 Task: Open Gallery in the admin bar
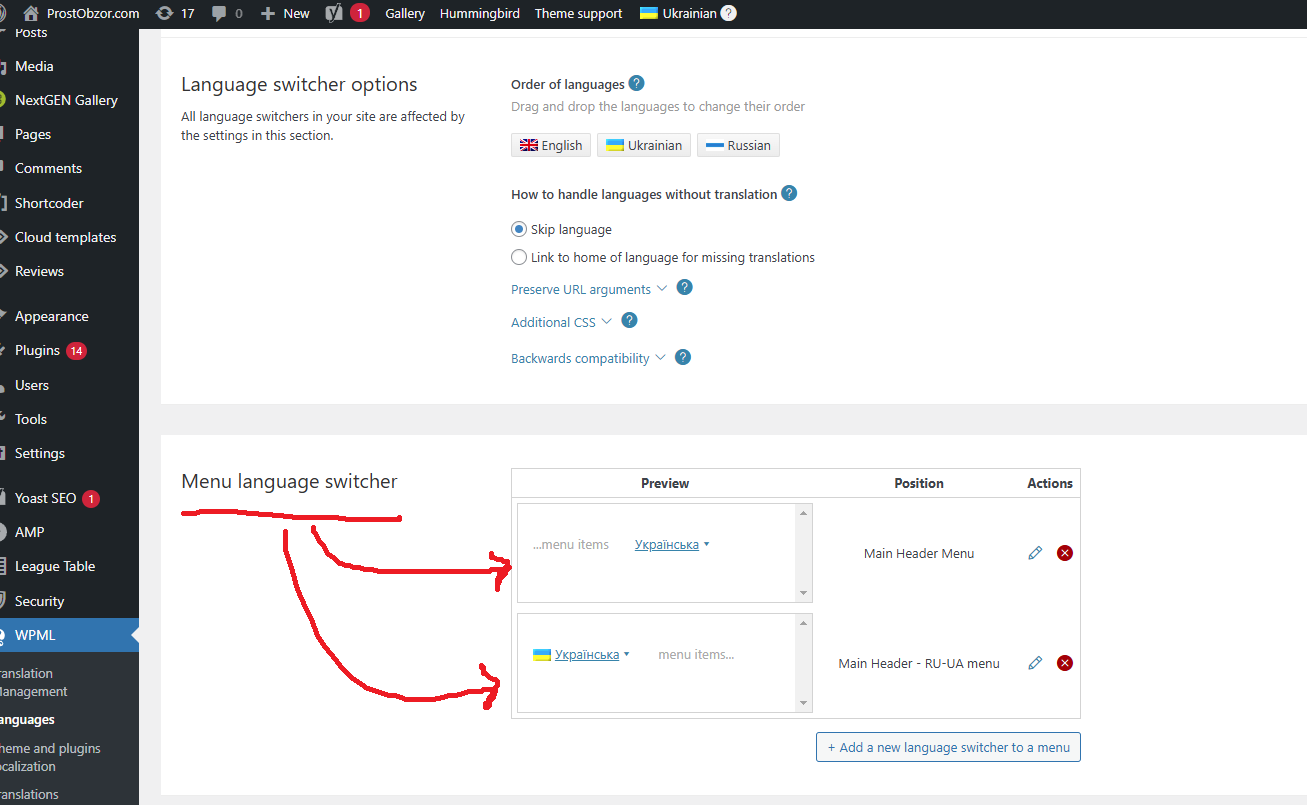pos(405,13)
